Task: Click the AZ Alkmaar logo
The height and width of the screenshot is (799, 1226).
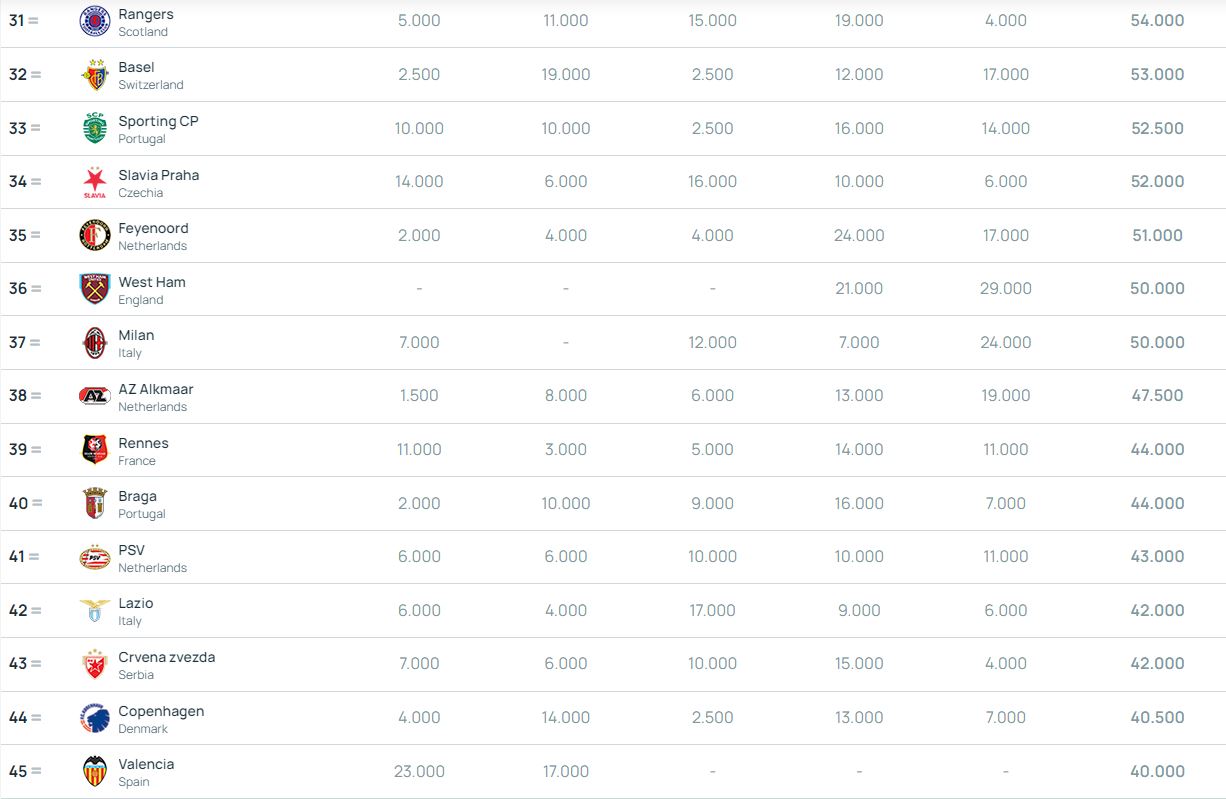Action: pos(95,396)
